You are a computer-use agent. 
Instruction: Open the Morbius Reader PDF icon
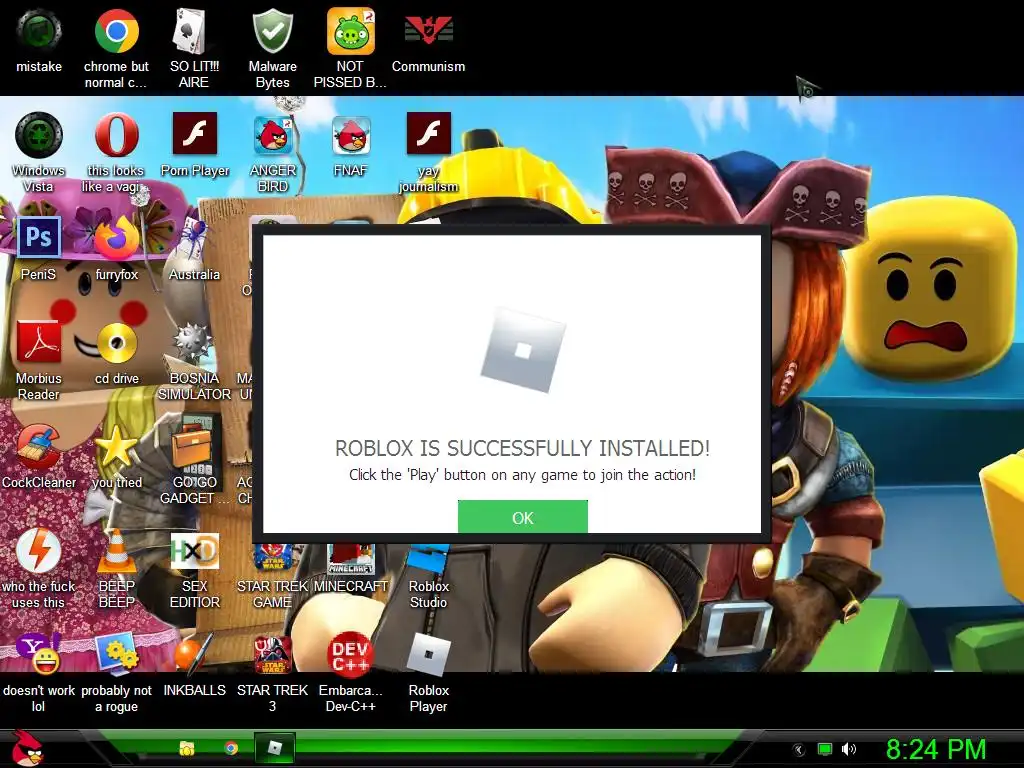click(x=39, y=360)
